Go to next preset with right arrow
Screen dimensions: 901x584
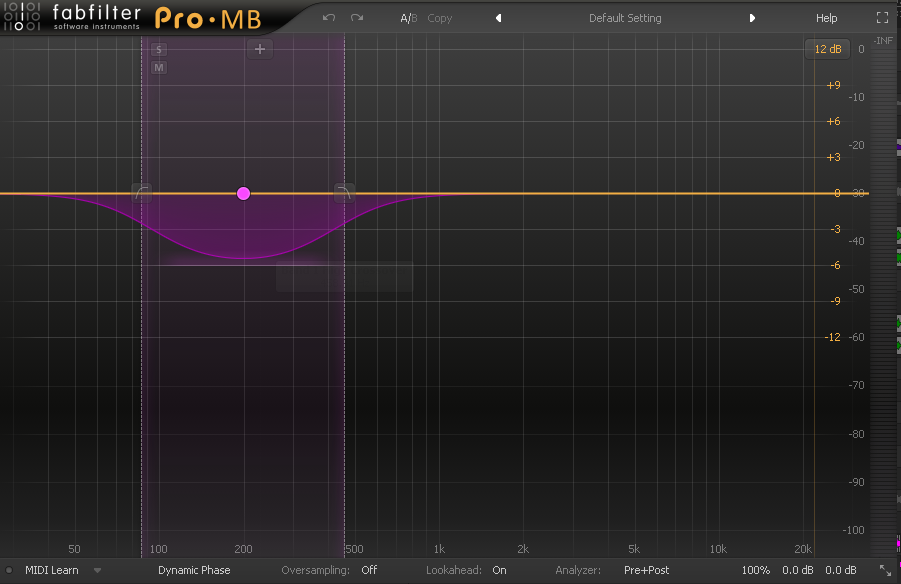pyautogui.click(x=752, y=17)
